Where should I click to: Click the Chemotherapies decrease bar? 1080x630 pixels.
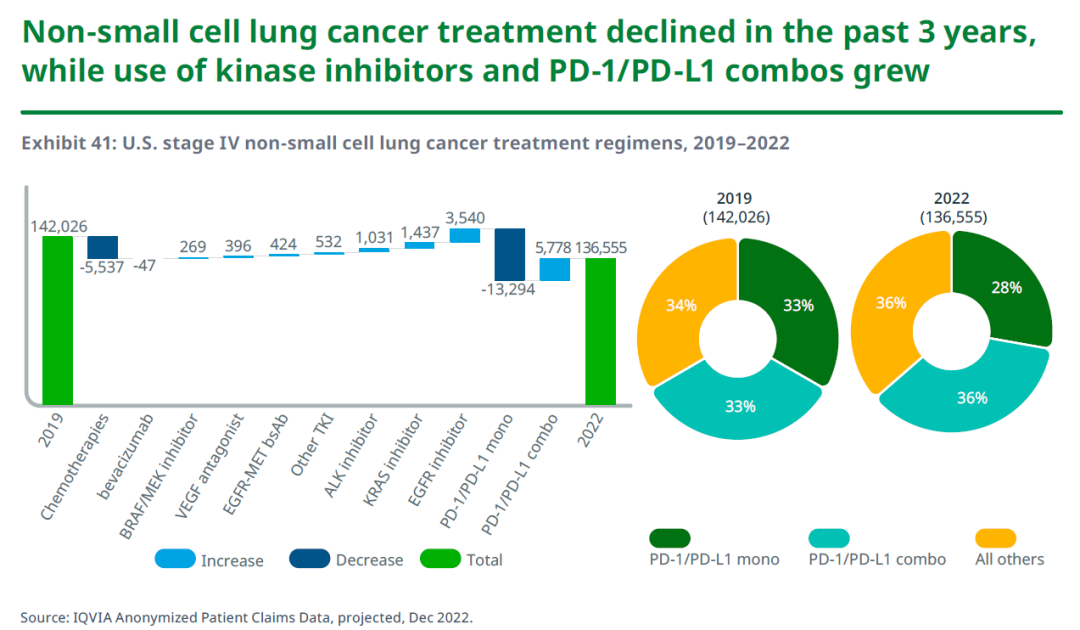pyautogui.click(x=102, y=247)
